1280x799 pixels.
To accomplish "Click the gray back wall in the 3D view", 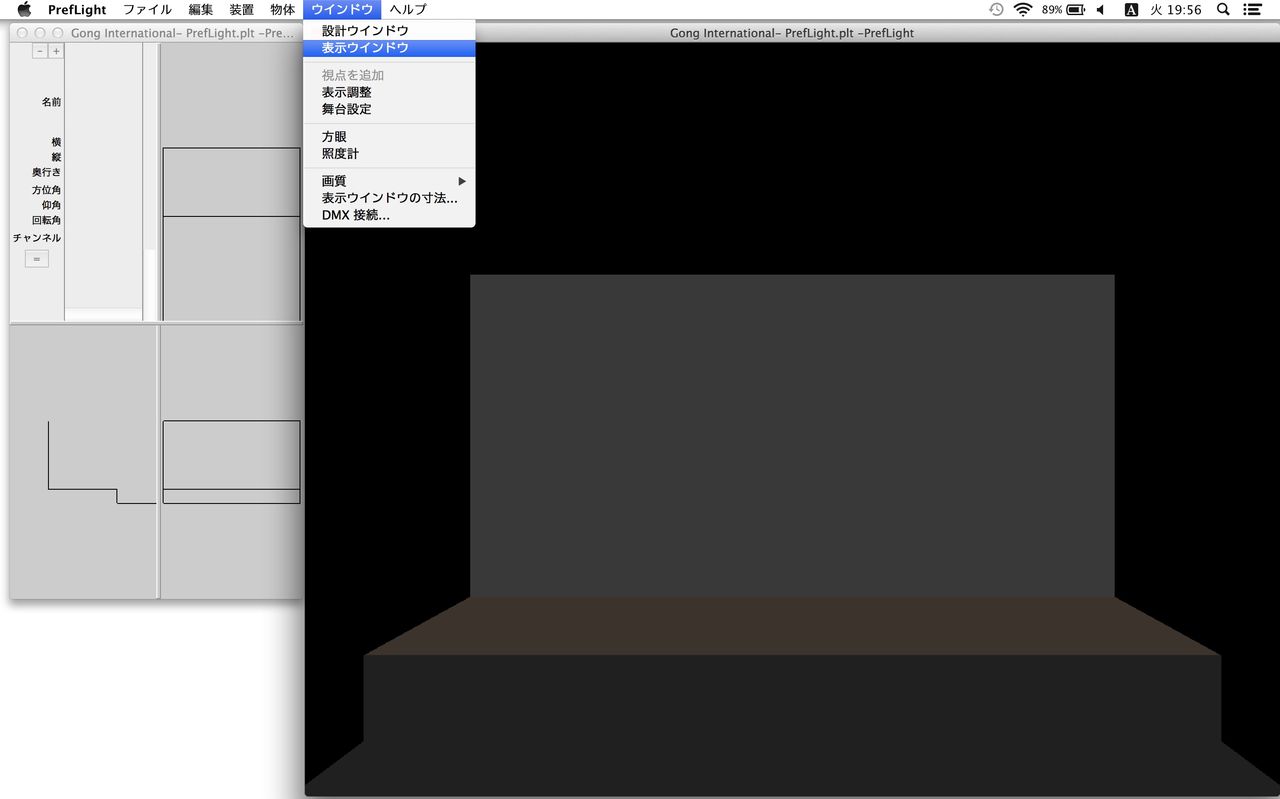I will point(792,435).
